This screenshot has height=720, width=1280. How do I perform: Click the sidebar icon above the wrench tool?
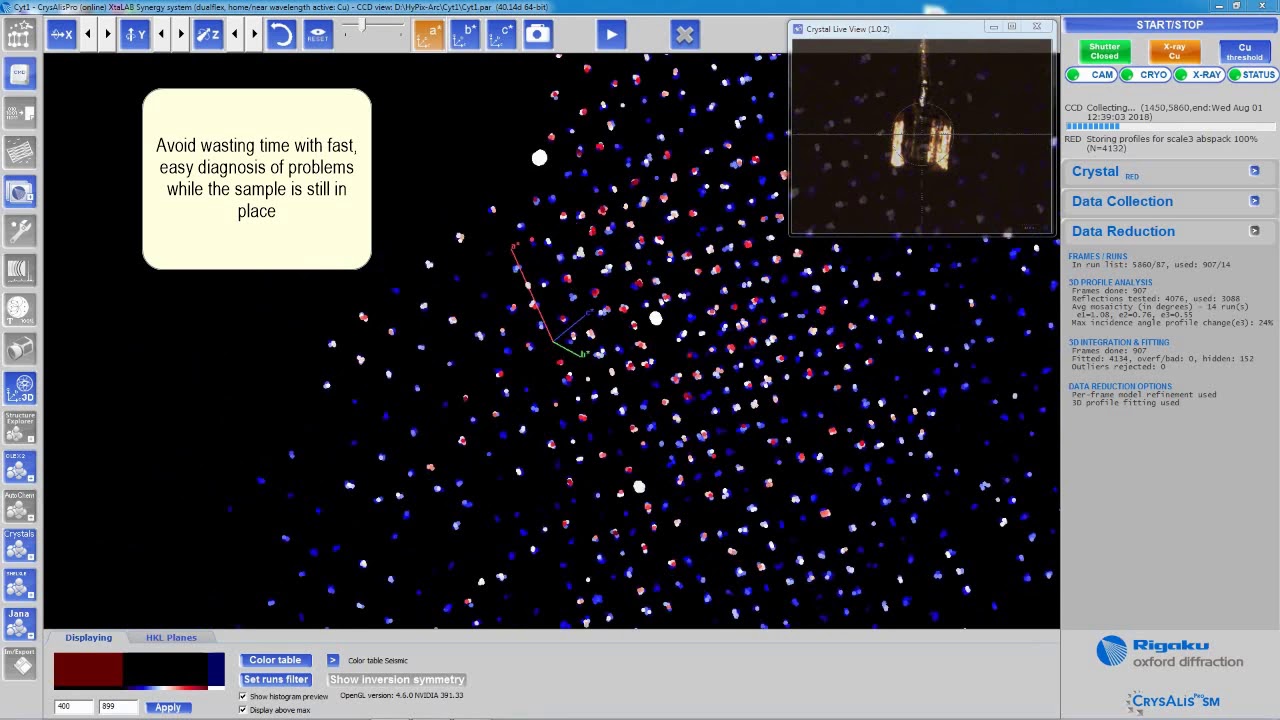click(20, 191)
